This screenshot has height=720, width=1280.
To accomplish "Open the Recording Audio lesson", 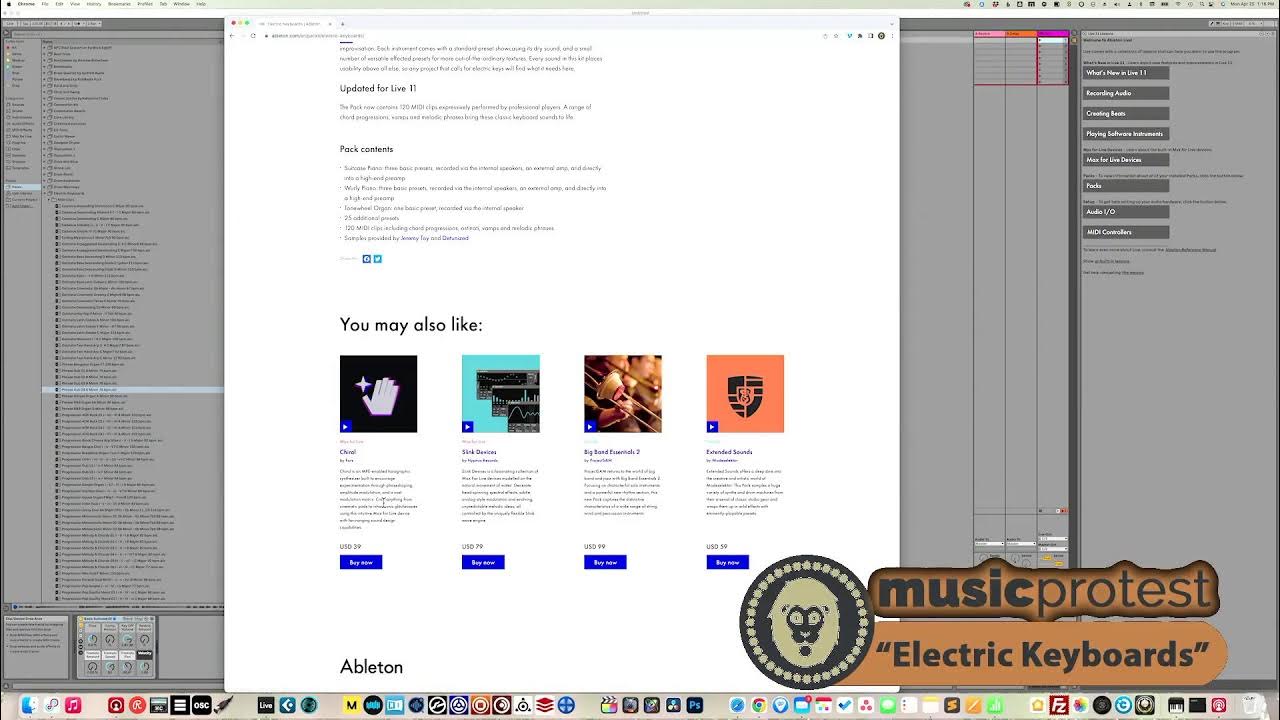I will point(1126,93).
